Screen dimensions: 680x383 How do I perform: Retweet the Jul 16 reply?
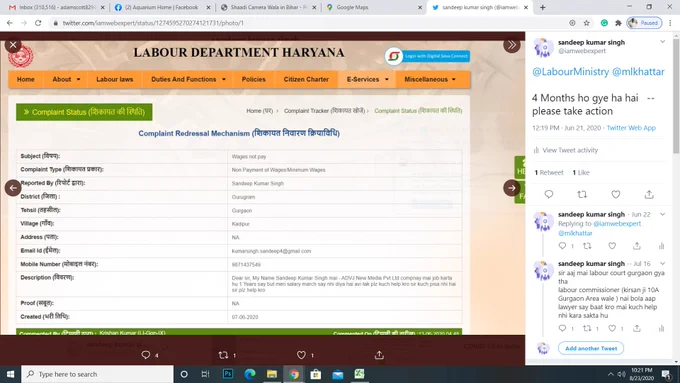[x=587, y=328]
